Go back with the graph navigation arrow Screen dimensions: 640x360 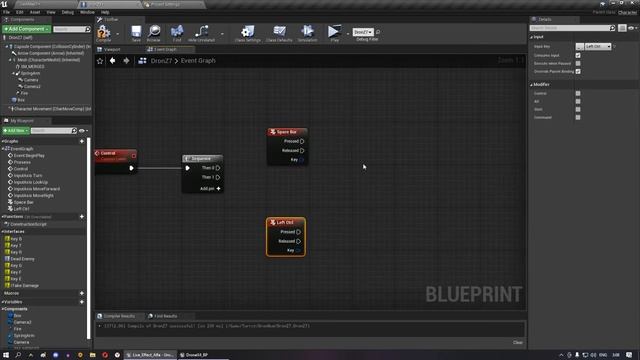[x=113, y=61]
